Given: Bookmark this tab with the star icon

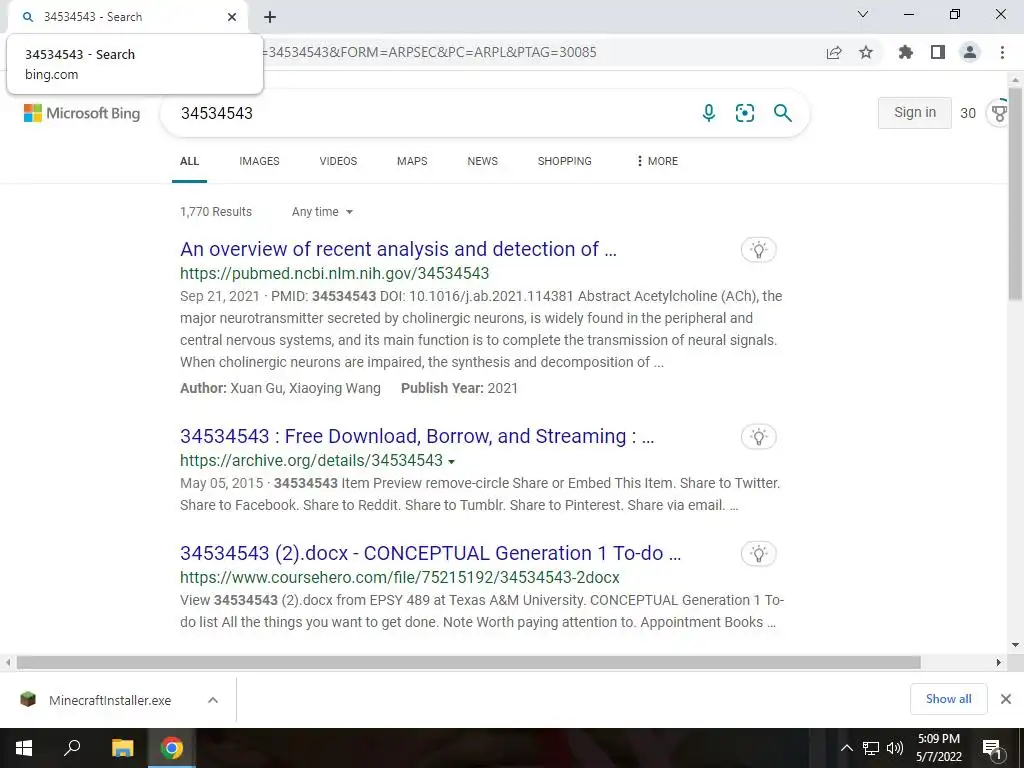Looking at the screenshot, I should pos(866,52).
